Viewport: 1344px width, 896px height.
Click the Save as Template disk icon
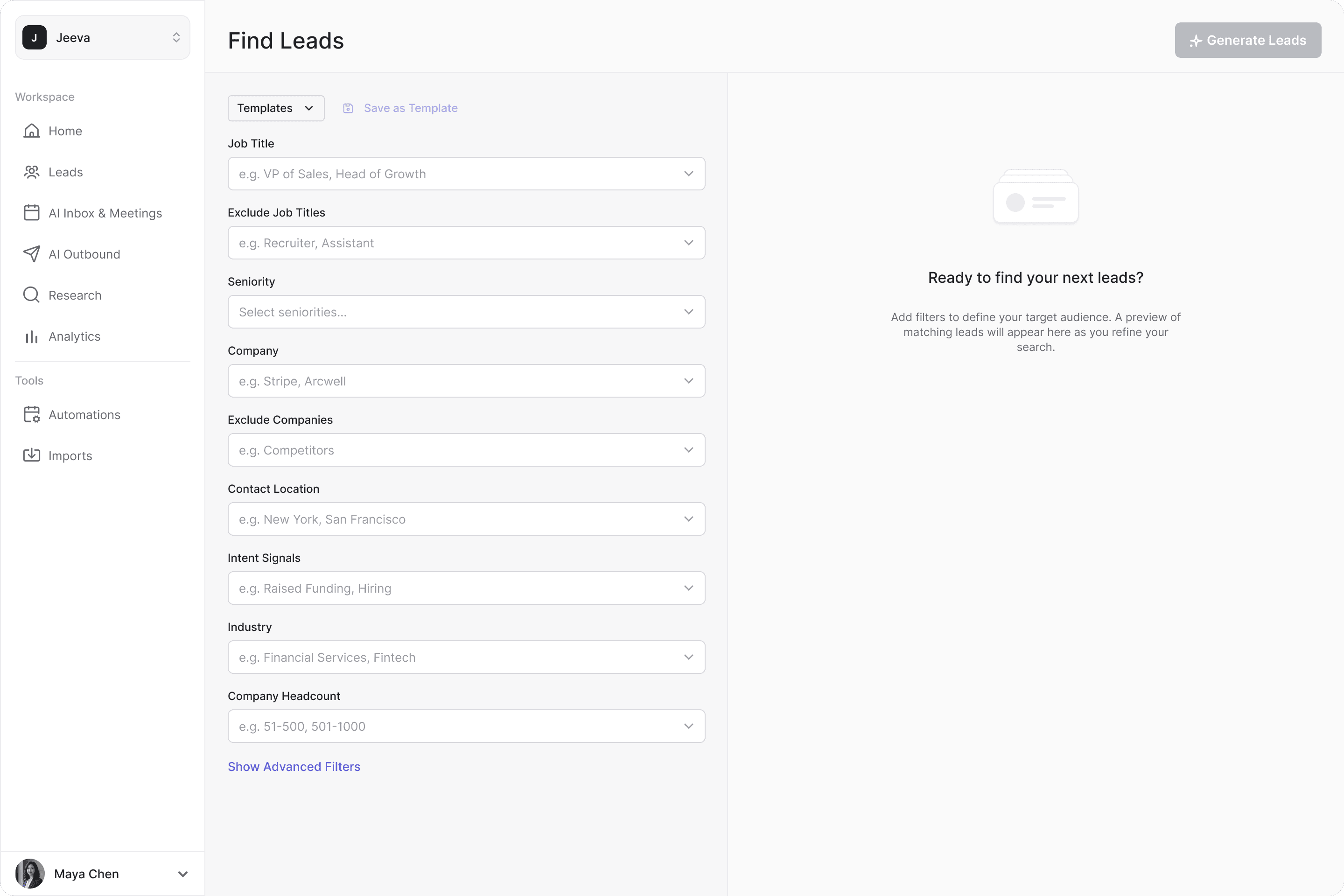coord(348,108)
